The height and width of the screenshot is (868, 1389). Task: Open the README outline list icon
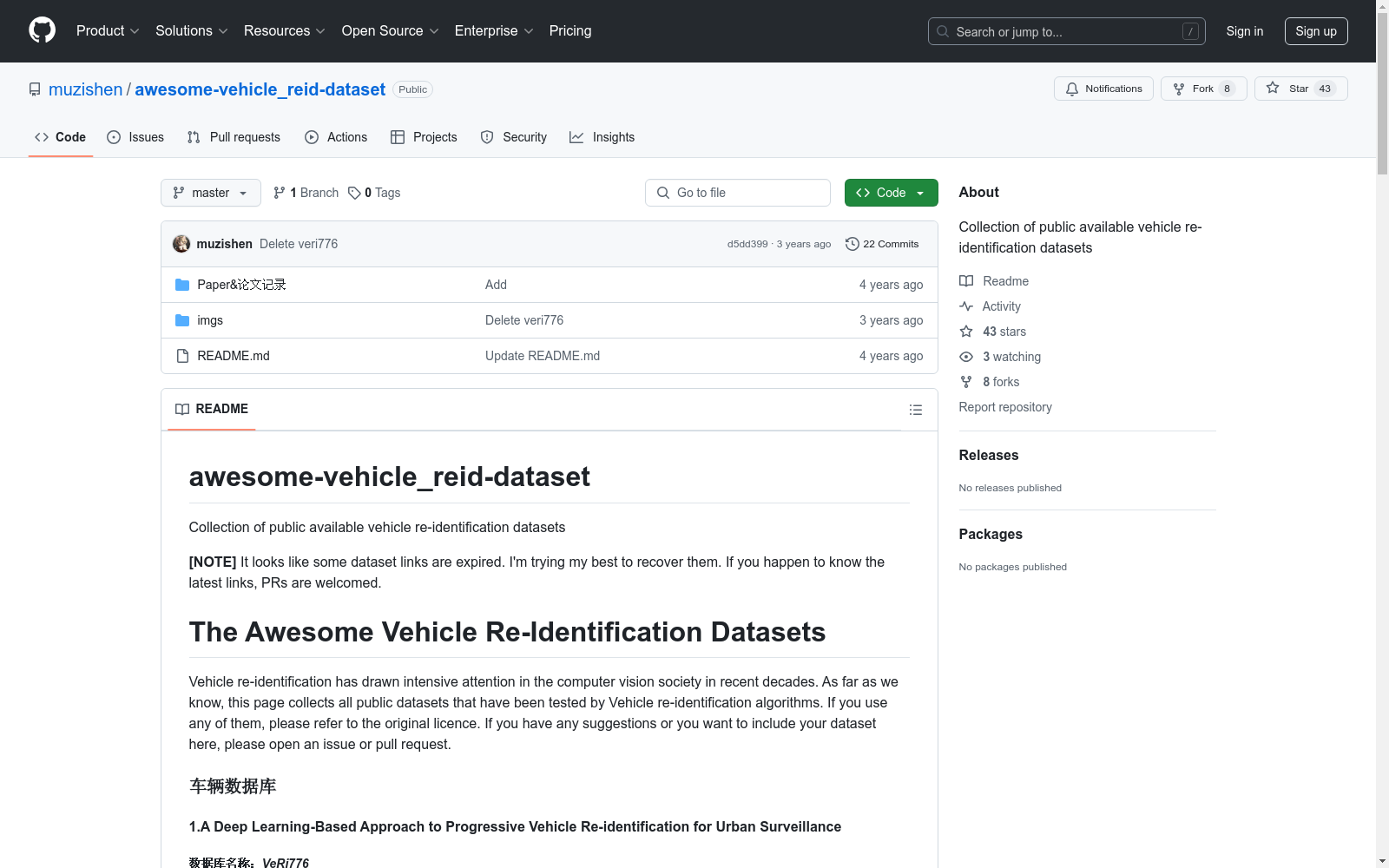pyautogui.click(x=916, y=410)
